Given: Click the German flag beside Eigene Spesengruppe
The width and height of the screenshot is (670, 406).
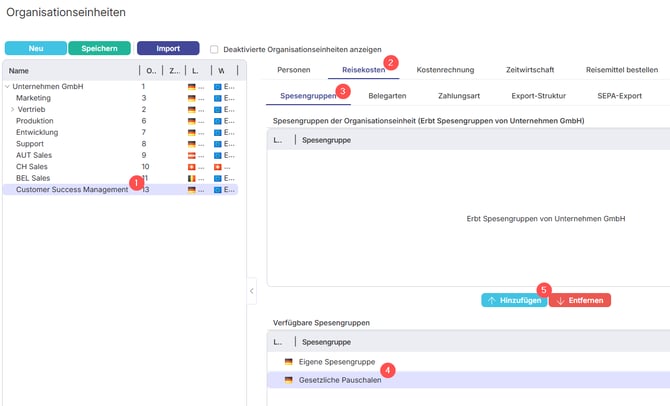Looking at the screenshot, I should [289, 361].
